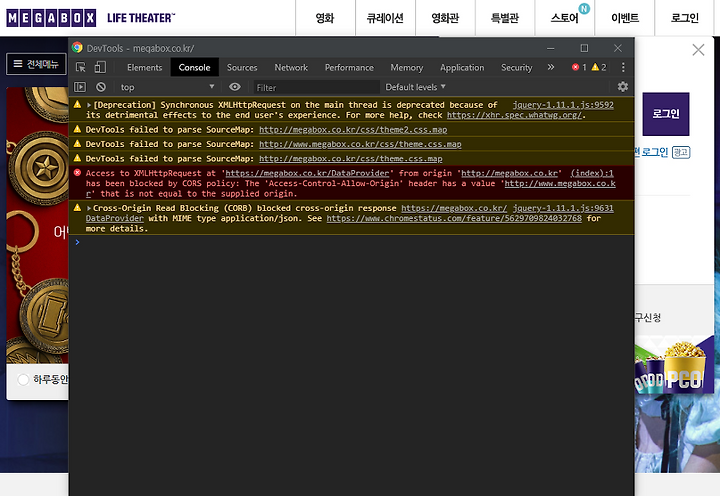This screenshot has width=720, height=496.
Task: Open the 스토어 menu
Action: (x=565, y=18)
